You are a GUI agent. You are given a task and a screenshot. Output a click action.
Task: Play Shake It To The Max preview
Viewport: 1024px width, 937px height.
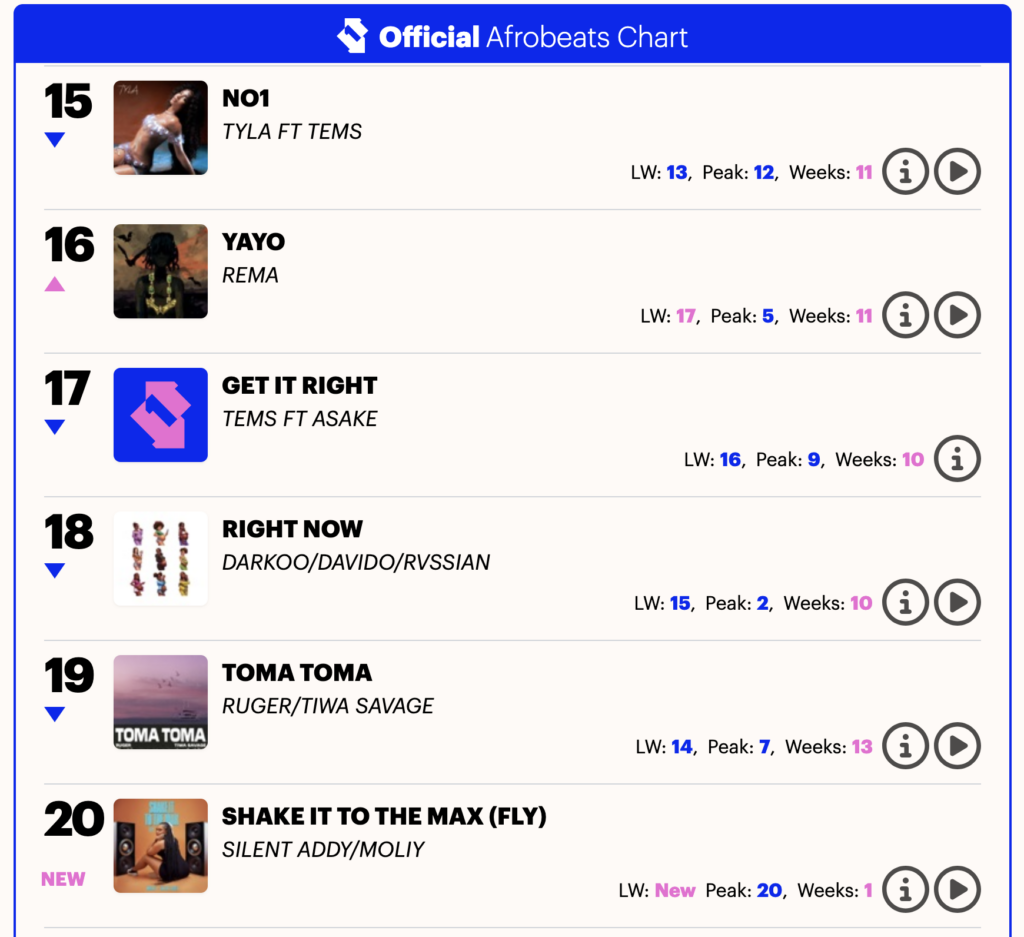[957, 889]
